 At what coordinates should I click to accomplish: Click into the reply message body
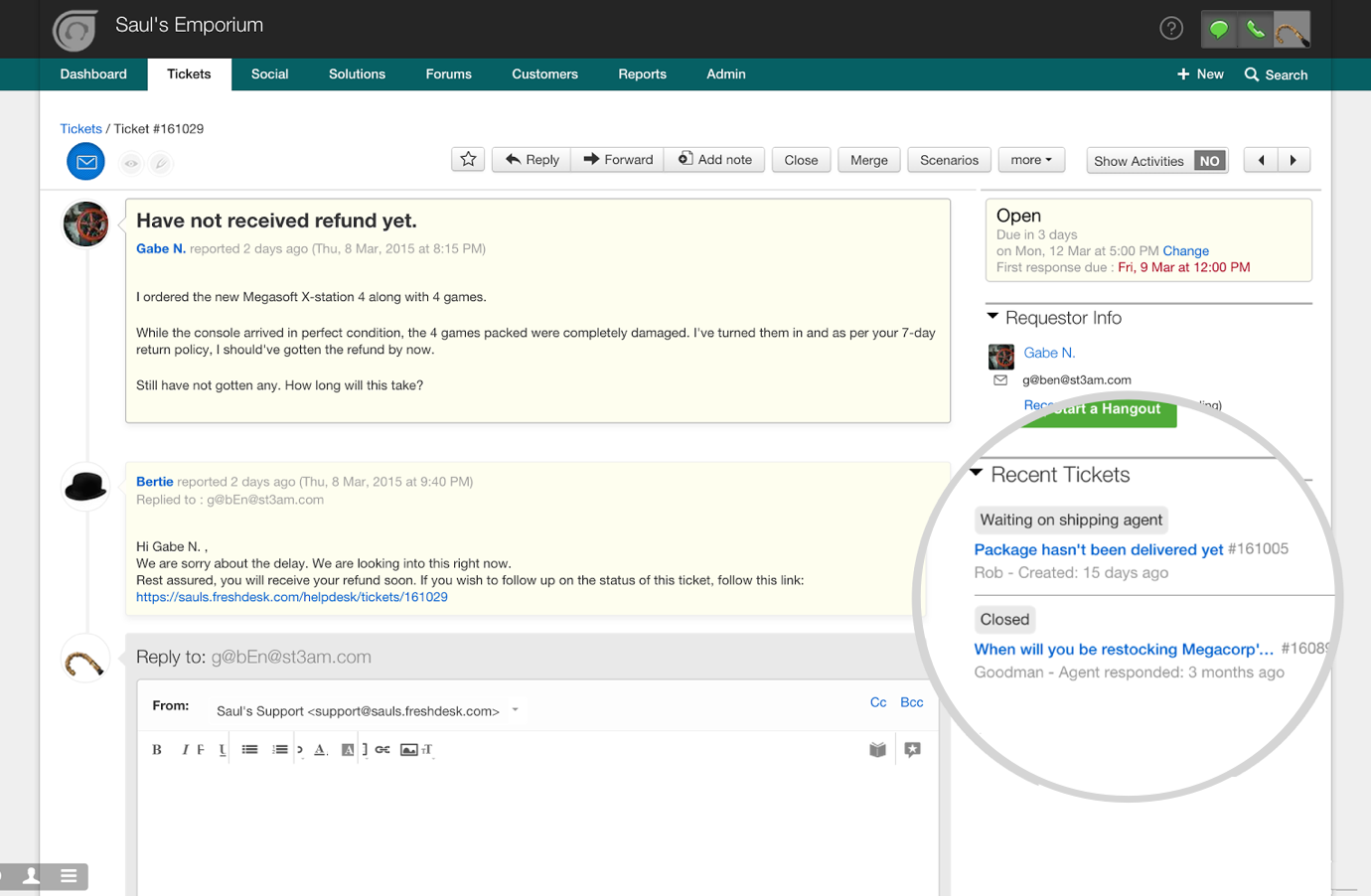[x=537, y=829]
